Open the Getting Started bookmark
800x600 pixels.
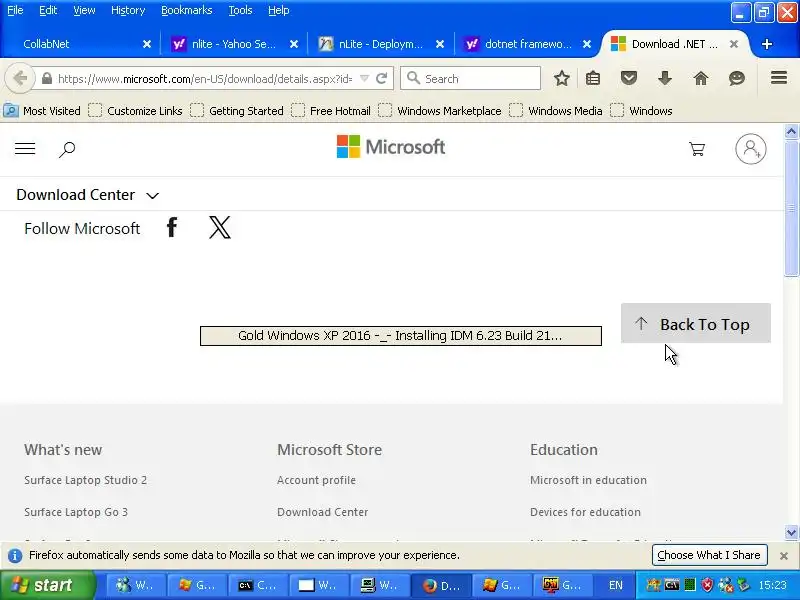pyautogui.click(x=237, y=111)
